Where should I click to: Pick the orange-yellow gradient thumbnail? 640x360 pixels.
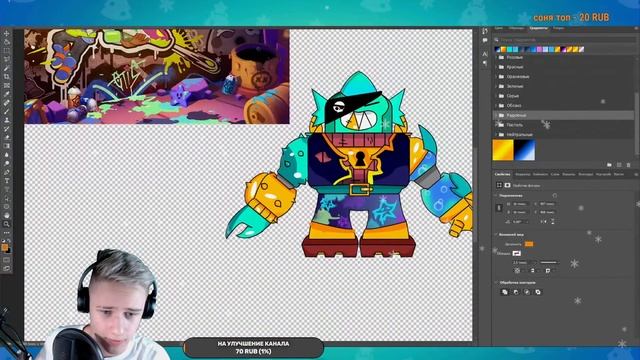(x=503, y=150)
